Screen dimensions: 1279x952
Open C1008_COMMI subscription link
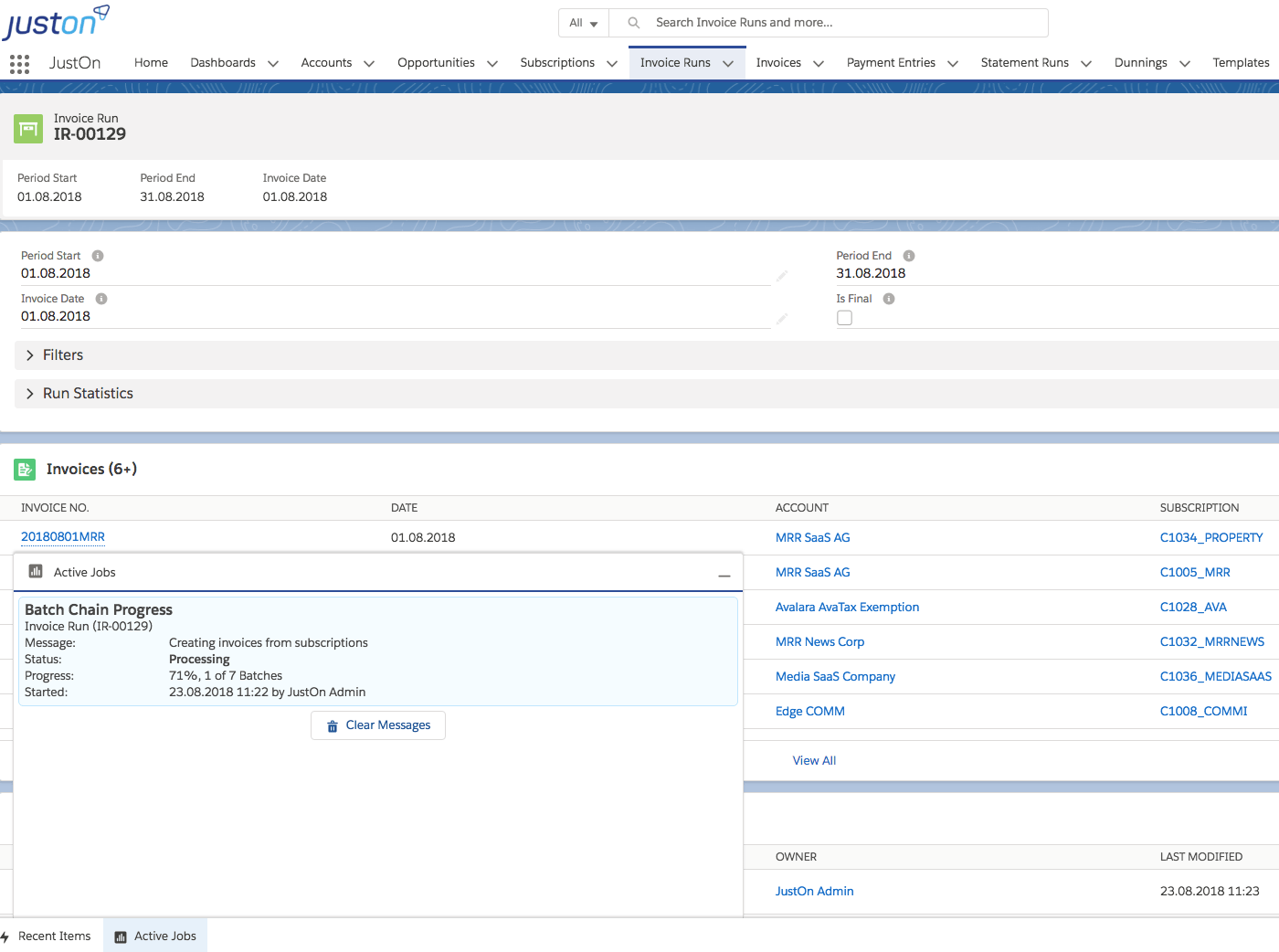1203,712
